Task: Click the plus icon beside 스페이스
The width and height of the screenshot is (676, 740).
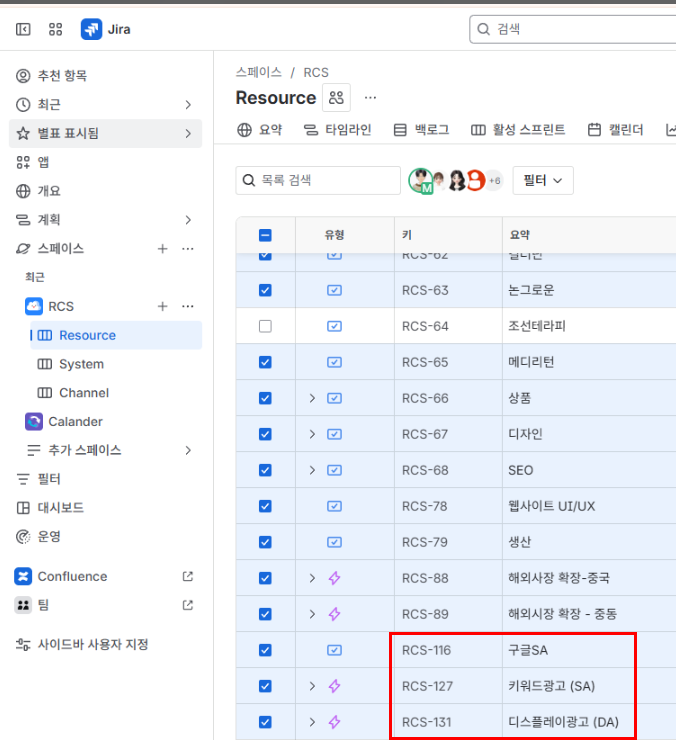Action: pyautogui.click(x=162, y=249)
